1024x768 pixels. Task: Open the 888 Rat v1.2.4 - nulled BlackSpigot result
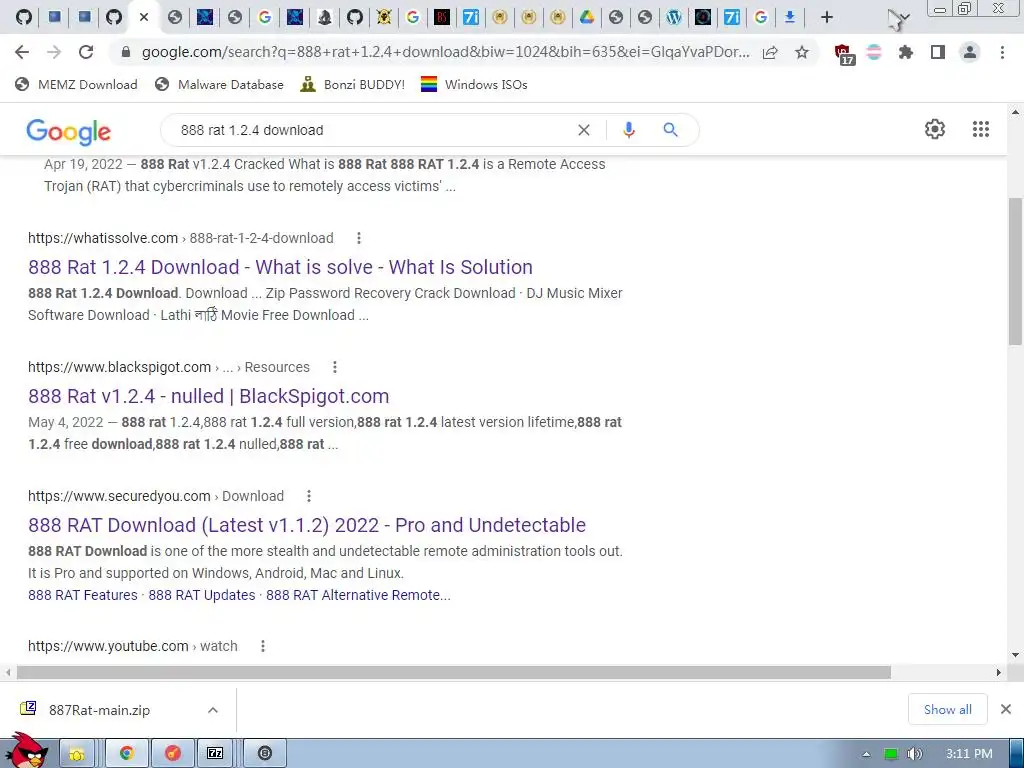[x=208, y=396]
